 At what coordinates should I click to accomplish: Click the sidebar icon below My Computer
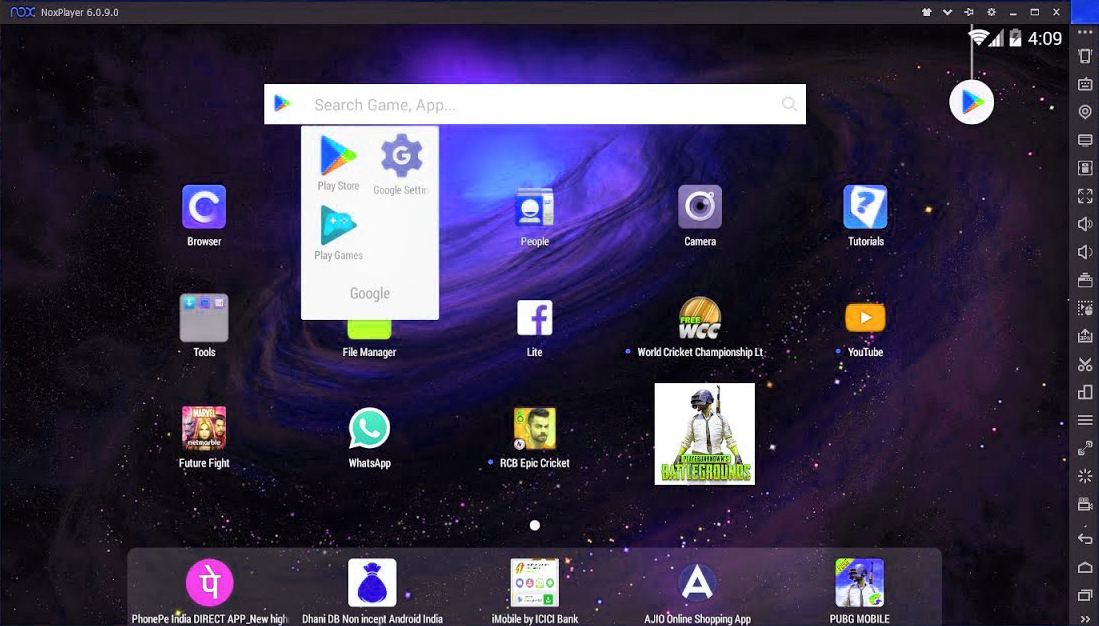[x=1085, y=168]
